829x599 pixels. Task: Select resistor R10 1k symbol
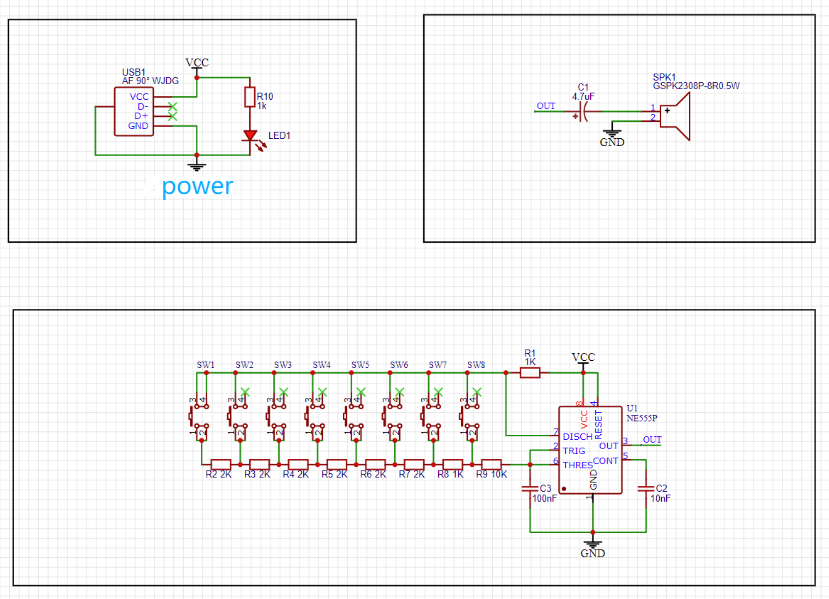coord(248,98)
